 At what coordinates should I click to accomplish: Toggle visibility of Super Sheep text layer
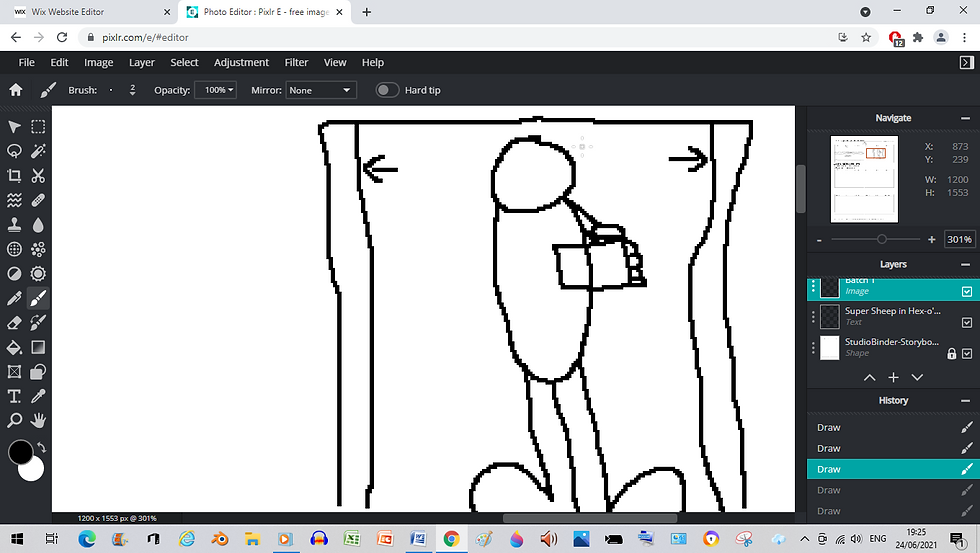pos(967,322)
